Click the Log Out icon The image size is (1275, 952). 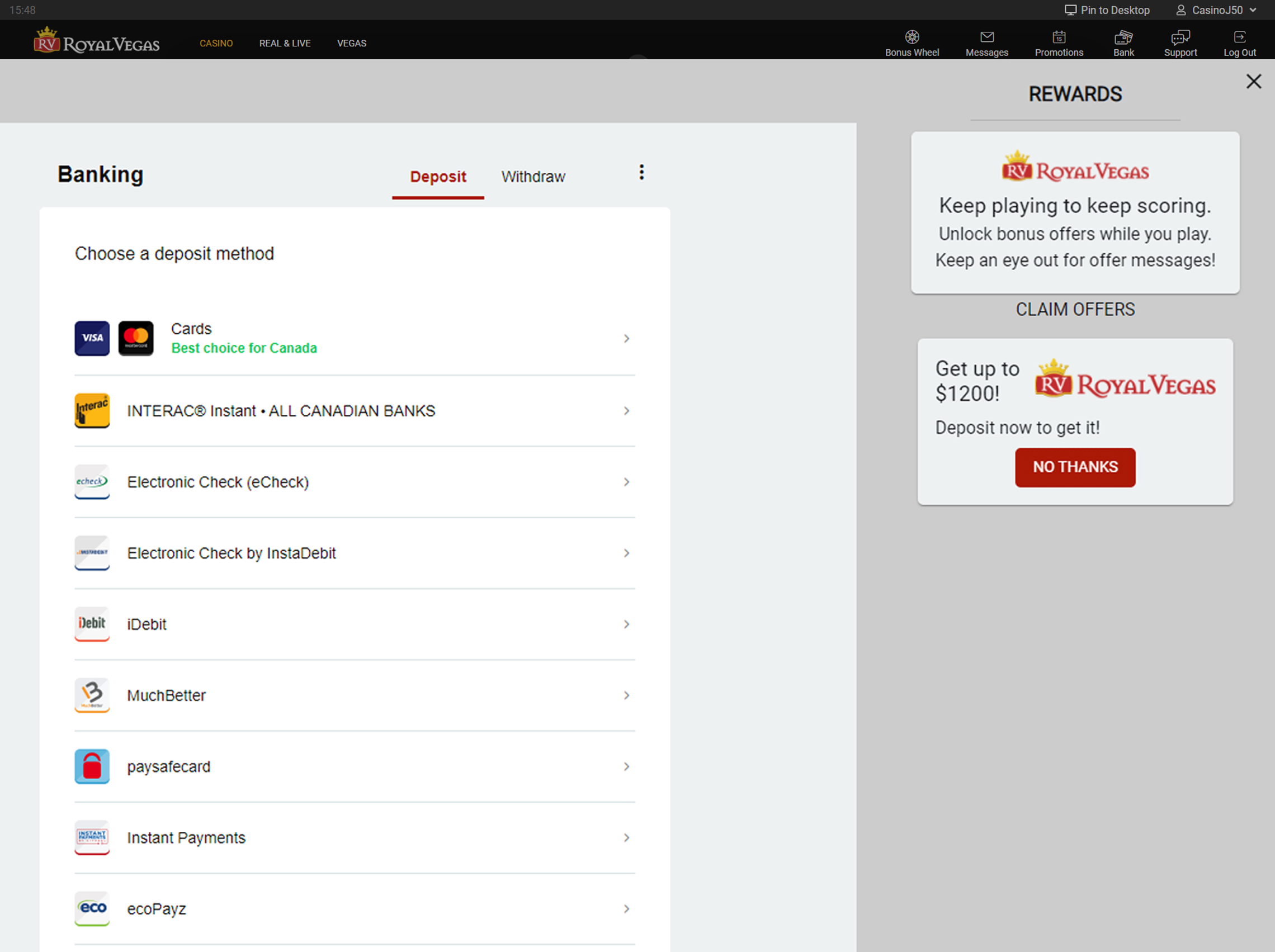click(x=1239, y=37)
